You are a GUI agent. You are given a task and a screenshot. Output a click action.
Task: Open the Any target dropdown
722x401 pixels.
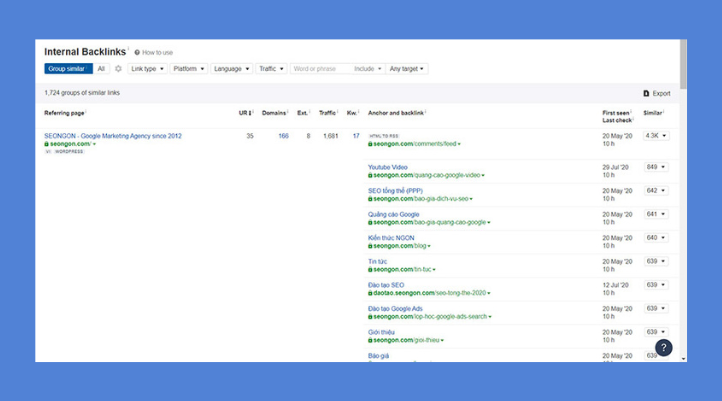[407, 69]
